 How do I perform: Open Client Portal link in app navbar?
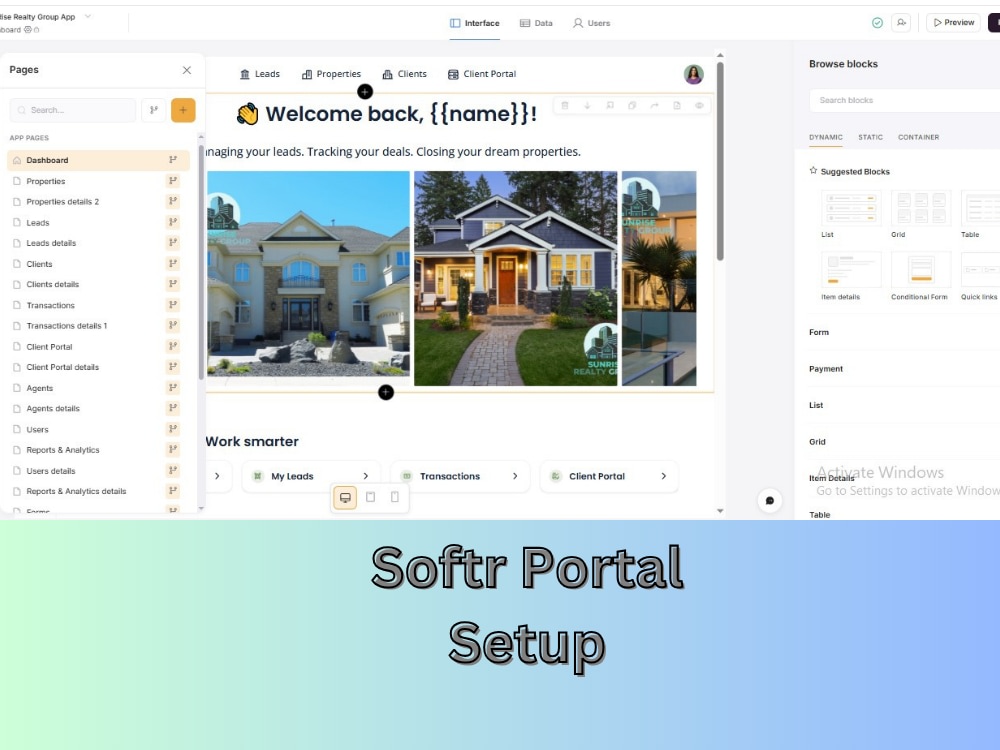pos(482,74)
